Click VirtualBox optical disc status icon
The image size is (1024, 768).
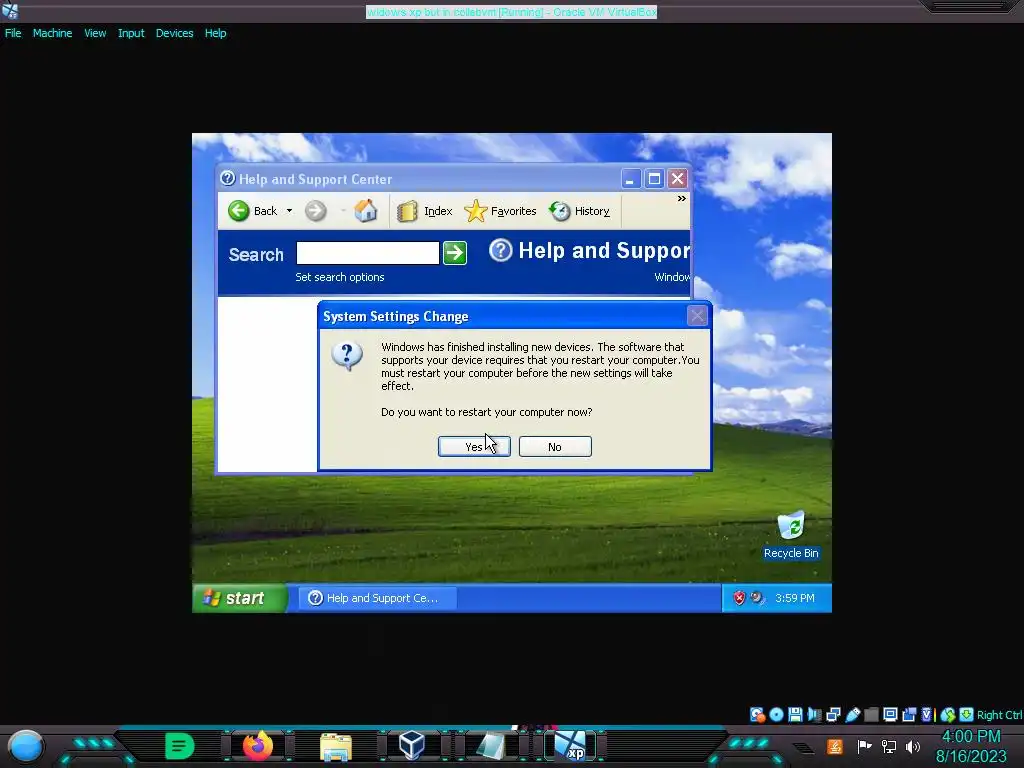tap(776, 714)
